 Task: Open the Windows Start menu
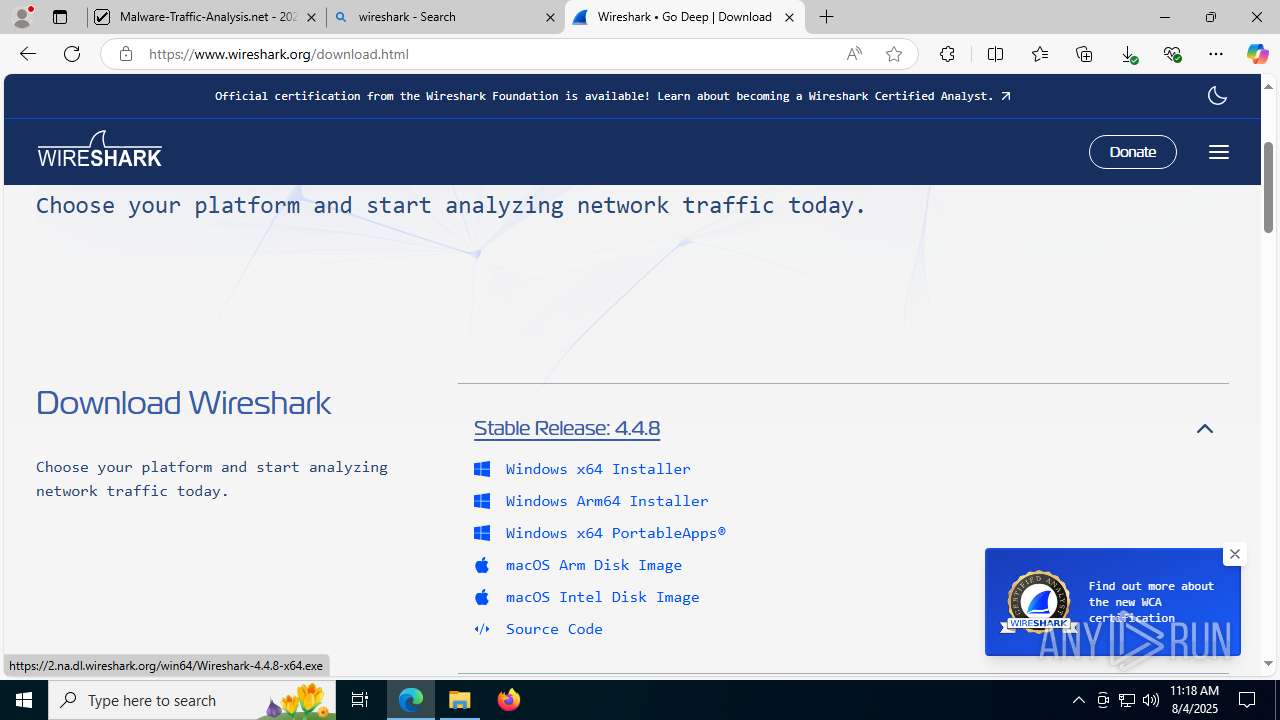point(24,700)
